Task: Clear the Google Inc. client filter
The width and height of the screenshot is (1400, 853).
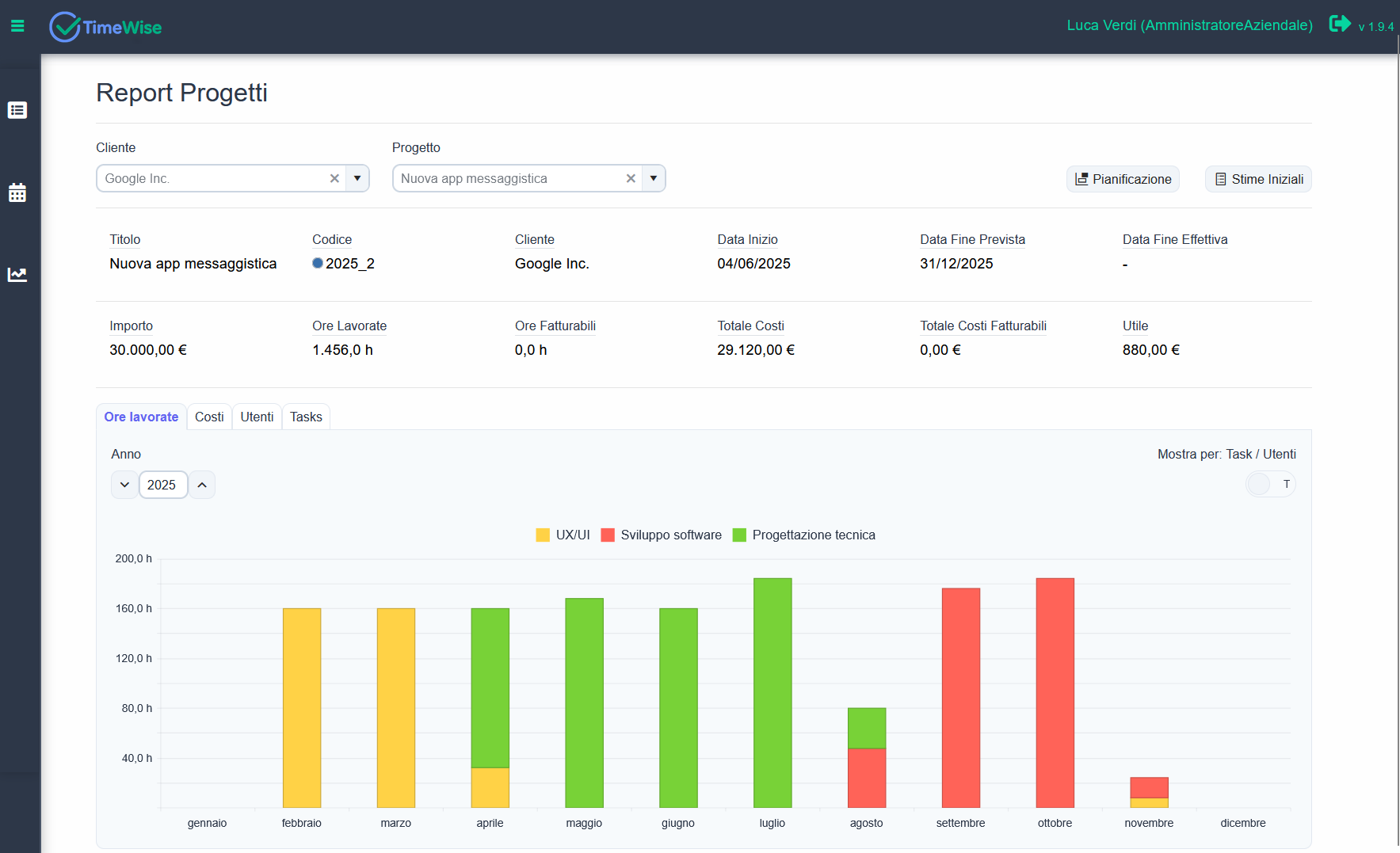Action: tap(334, 178)
